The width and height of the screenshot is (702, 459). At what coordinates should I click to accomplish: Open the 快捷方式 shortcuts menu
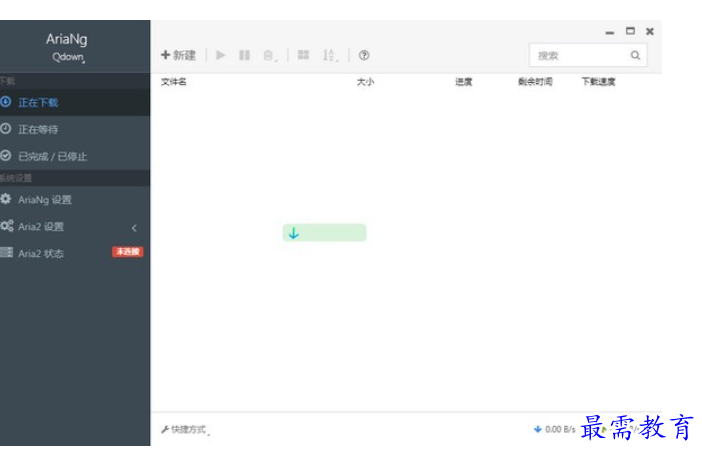(x=186, y=429)
